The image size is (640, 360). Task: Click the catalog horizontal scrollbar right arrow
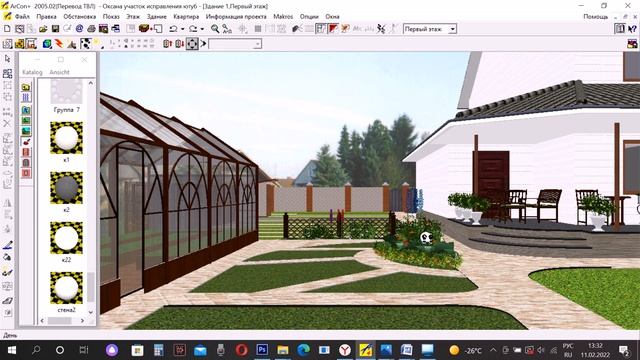tap(82, 321)
